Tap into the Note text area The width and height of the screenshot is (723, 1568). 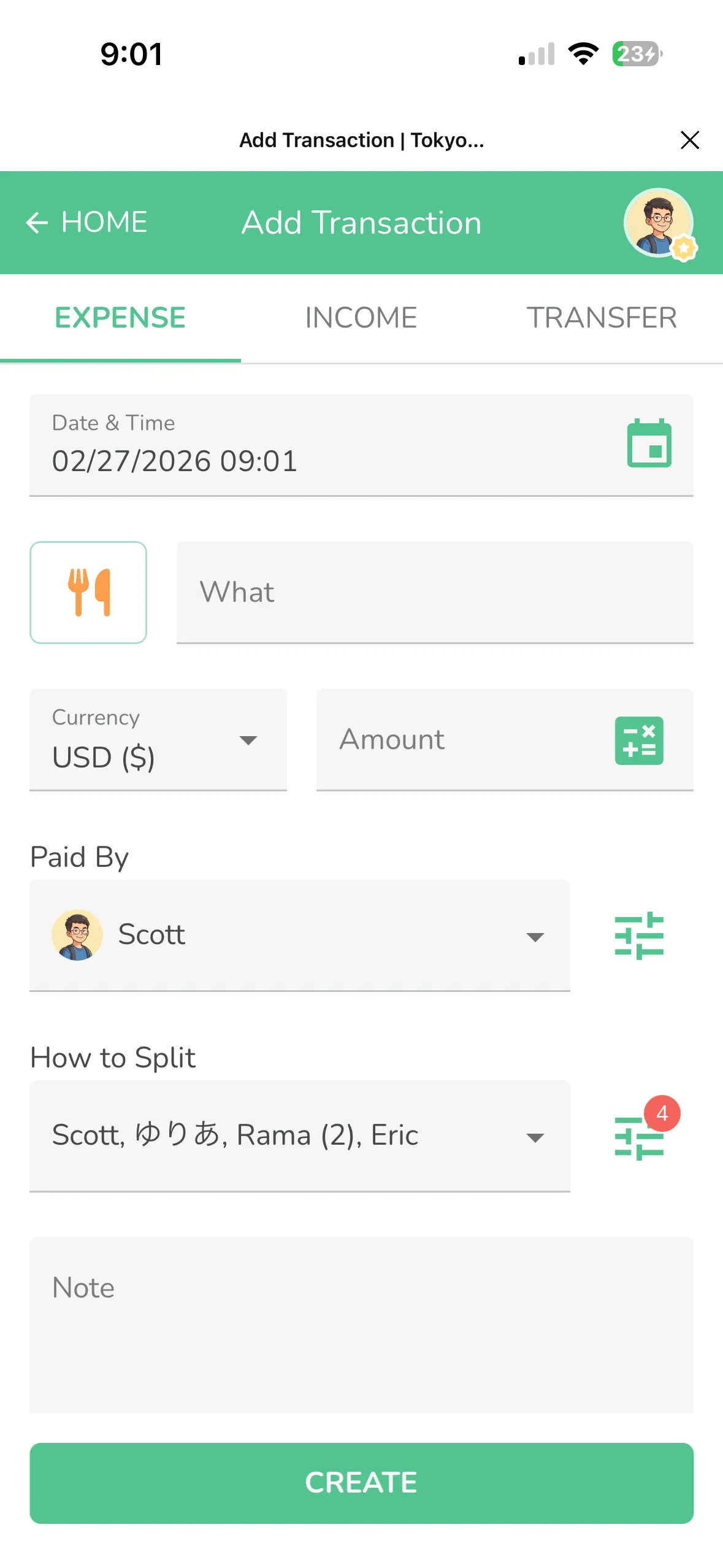tap(361, 1325)
